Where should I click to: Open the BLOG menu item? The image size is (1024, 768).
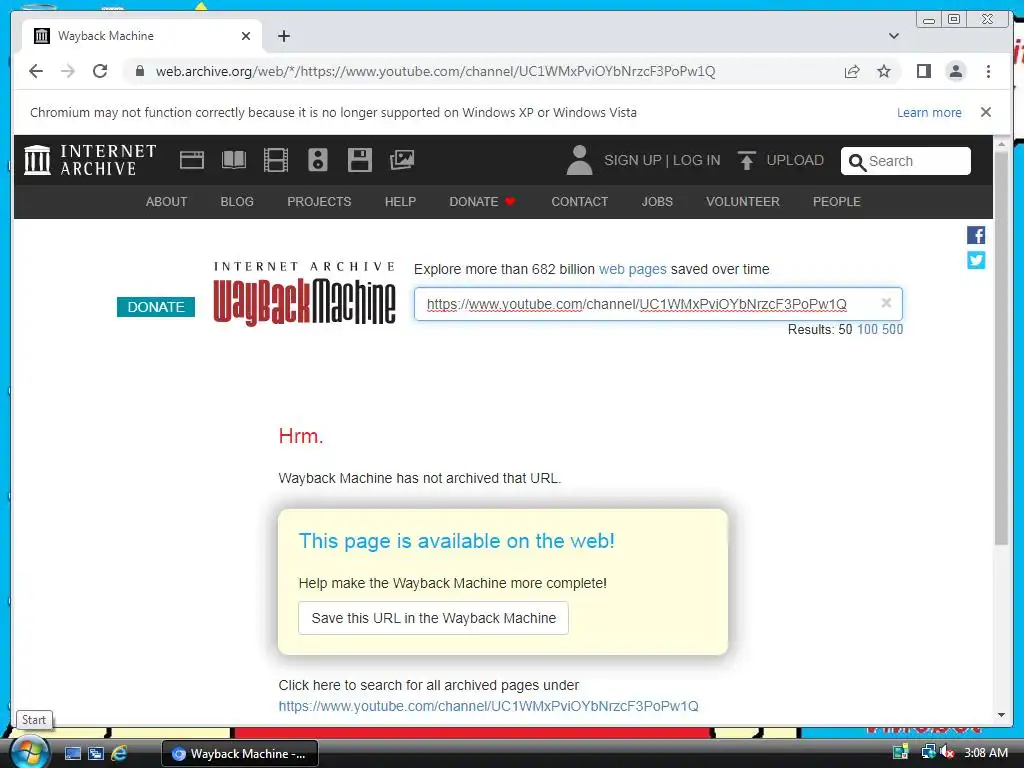pos(237,202)
